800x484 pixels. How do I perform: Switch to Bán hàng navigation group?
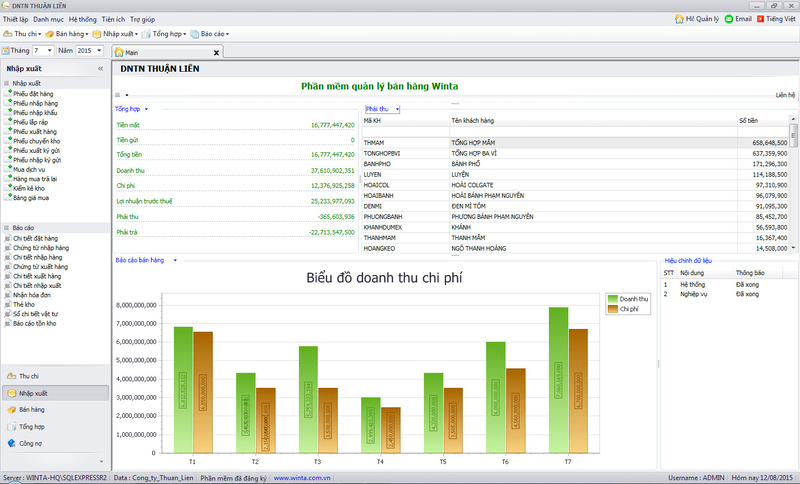[55, 410]
